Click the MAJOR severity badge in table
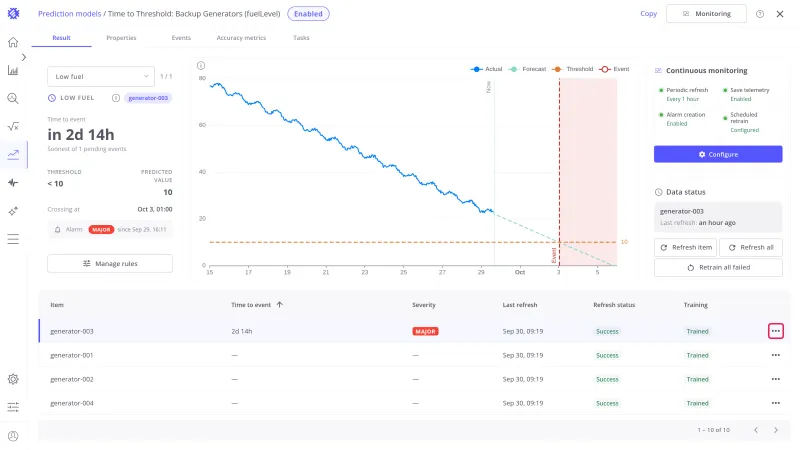Screen dimensions: 800x450 click(x=426, y=331)
